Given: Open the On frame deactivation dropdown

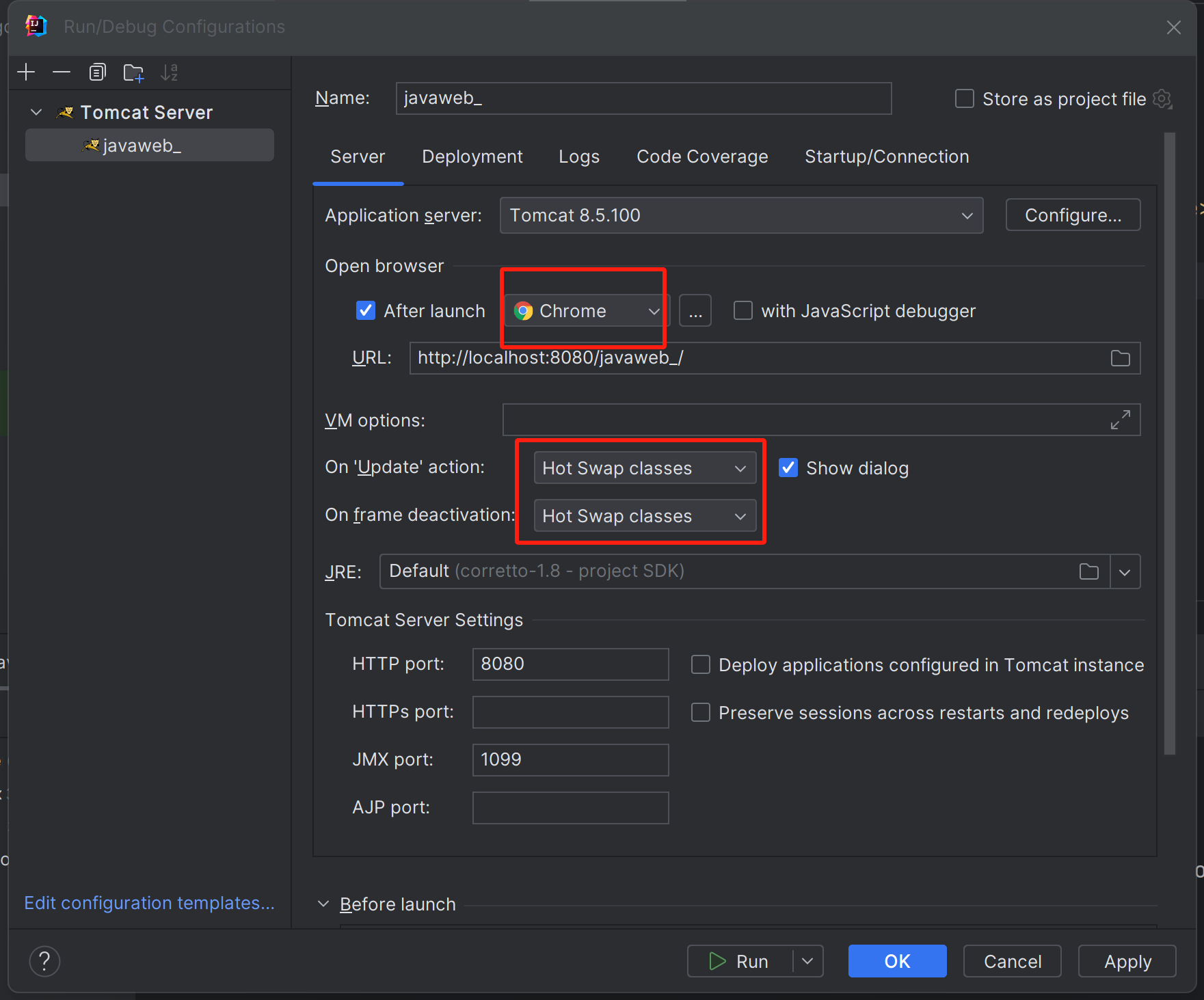Looking at the screenshot, I should click(645, 516).
